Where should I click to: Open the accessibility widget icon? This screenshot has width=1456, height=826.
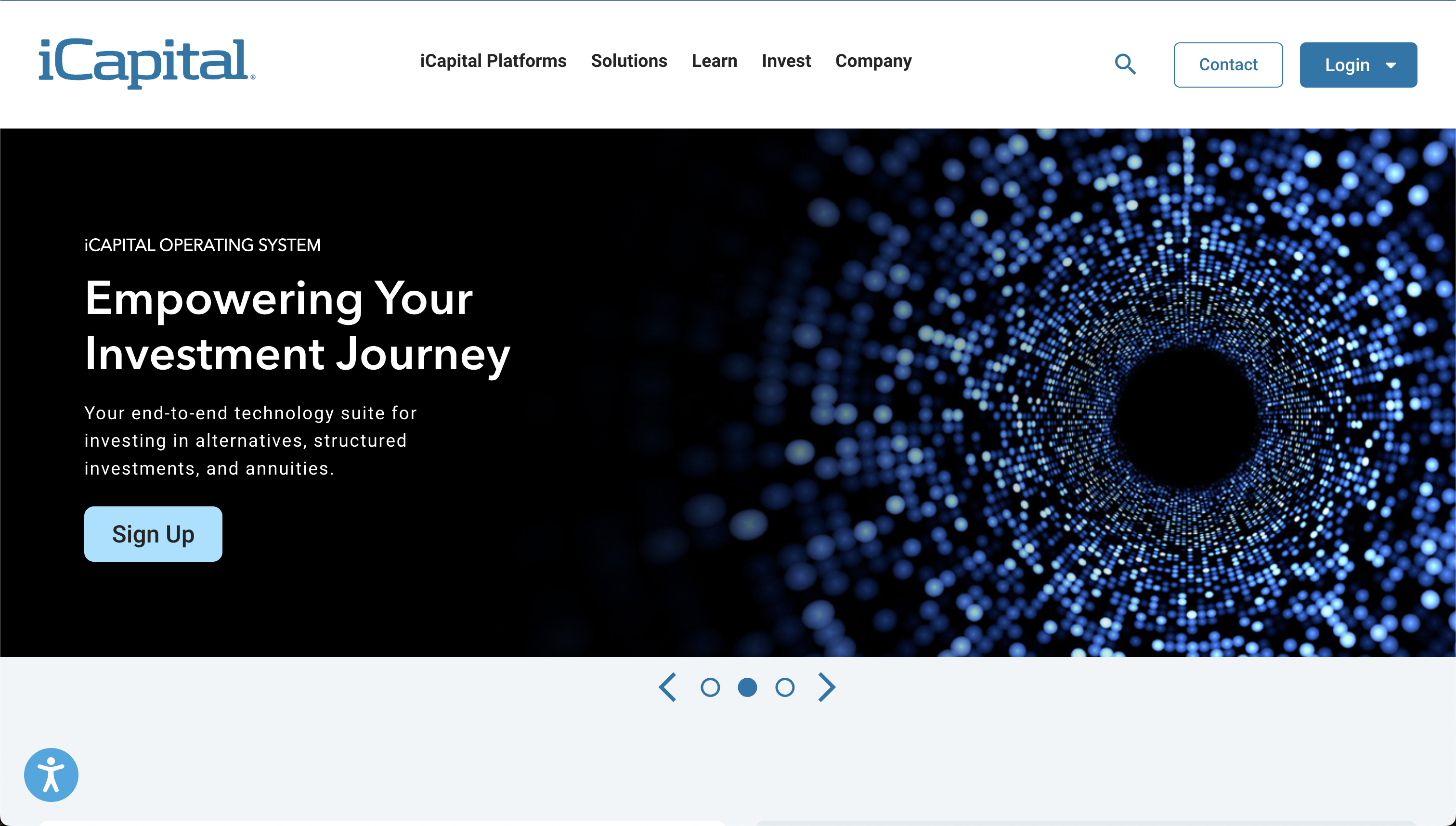click(x=51, y=774)
